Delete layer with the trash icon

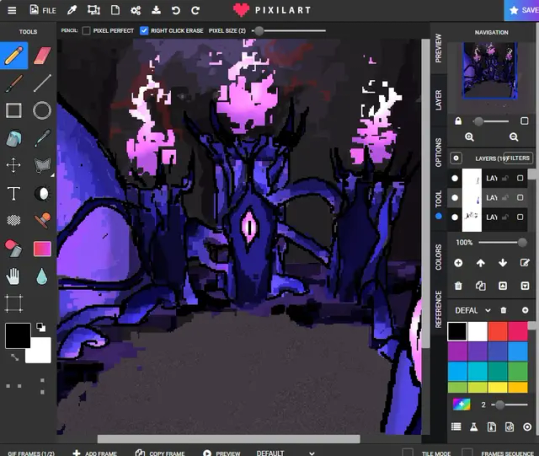click(x=458, y=286)
